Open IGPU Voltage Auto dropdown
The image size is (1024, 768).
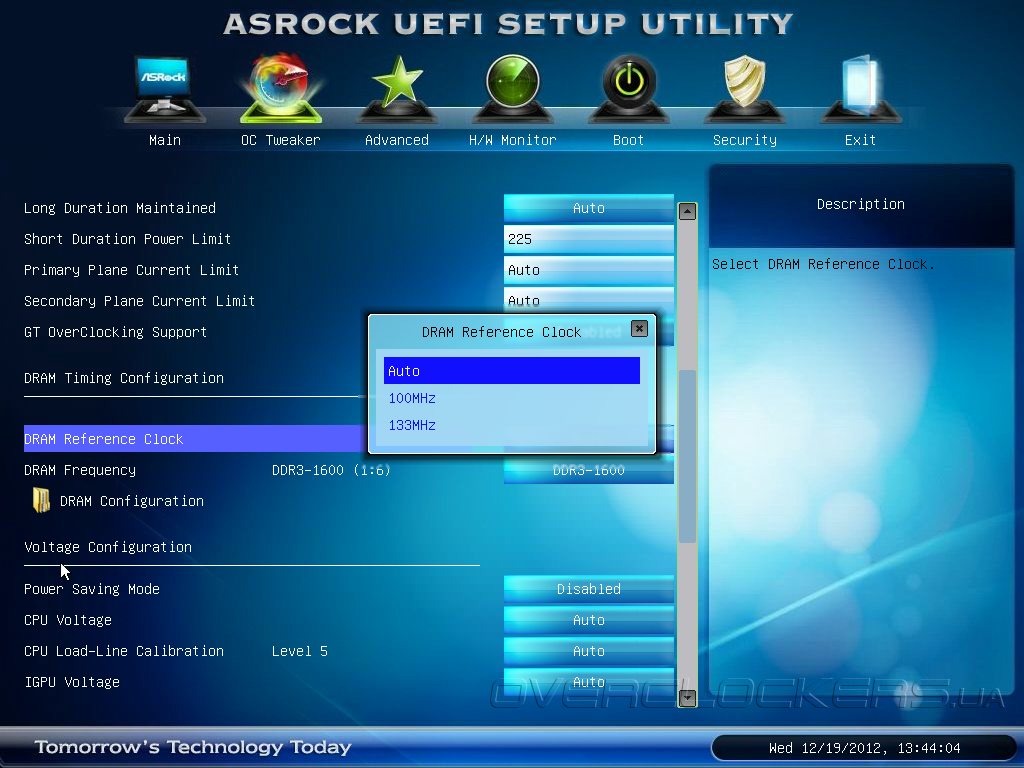click(588, 682)
